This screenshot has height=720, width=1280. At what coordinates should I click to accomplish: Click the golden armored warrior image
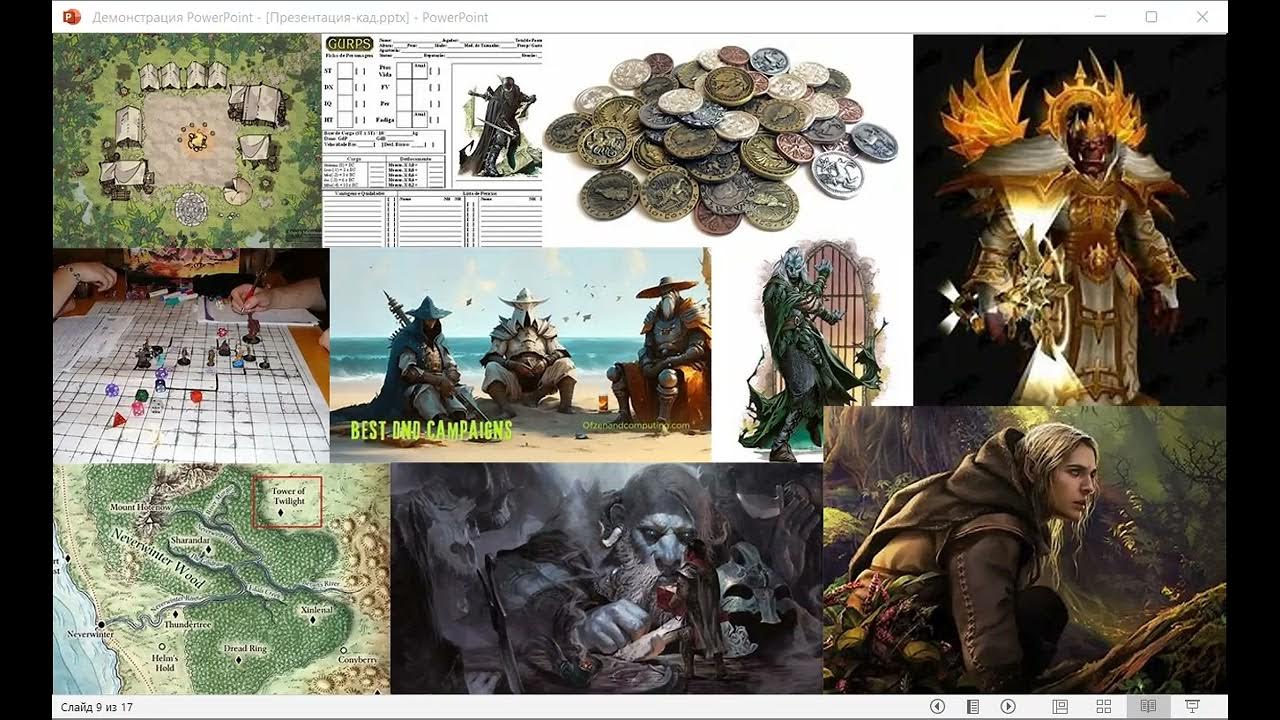[1070, 220]
